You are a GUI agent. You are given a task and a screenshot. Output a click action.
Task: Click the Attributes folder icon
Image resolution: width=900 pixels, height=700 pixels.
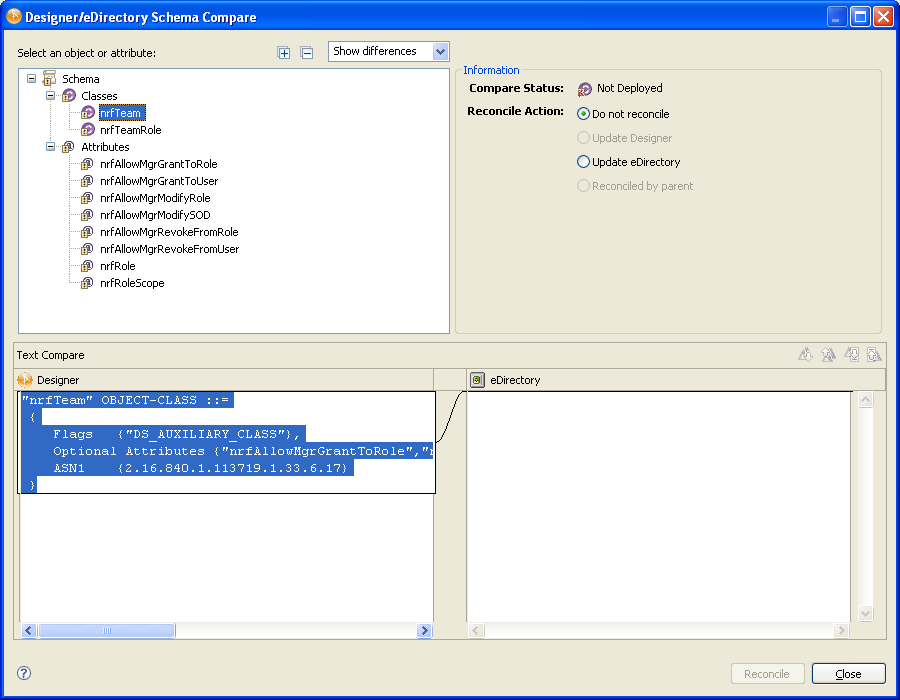(x=68, y=147)
